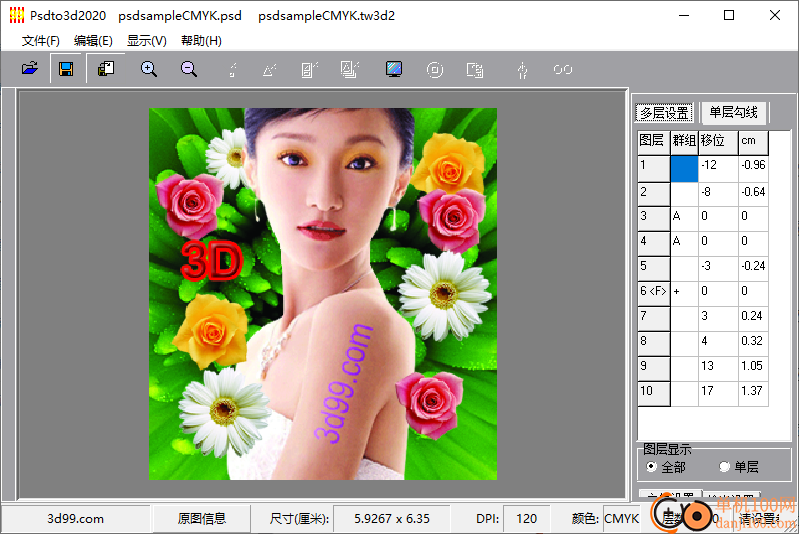Click the glasses icon in toolbar
The height and width of the screenshot is (534, 799).
pyautogui.click(x=563, y=69)
